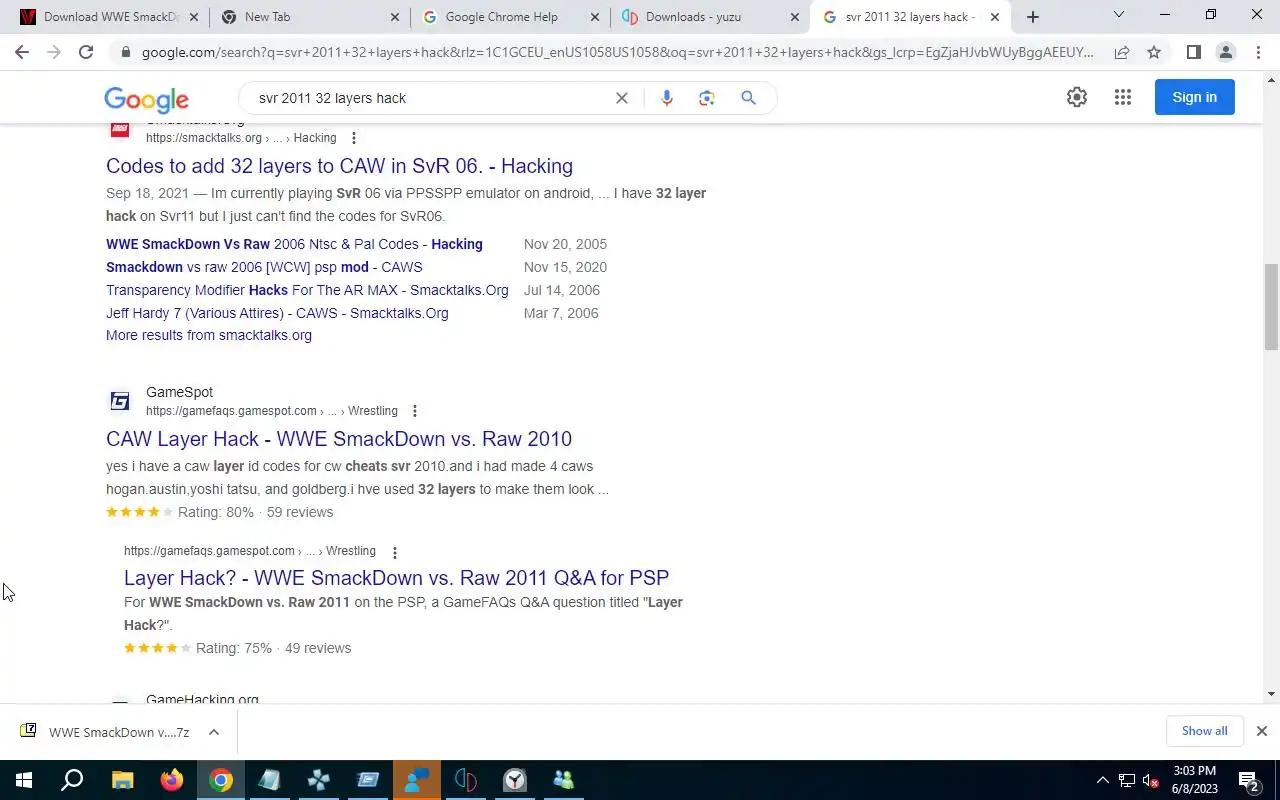Start voice search with the microphone
Image resolution: width=1280 pixels, height=800 pixels.
tap(667, 98)
